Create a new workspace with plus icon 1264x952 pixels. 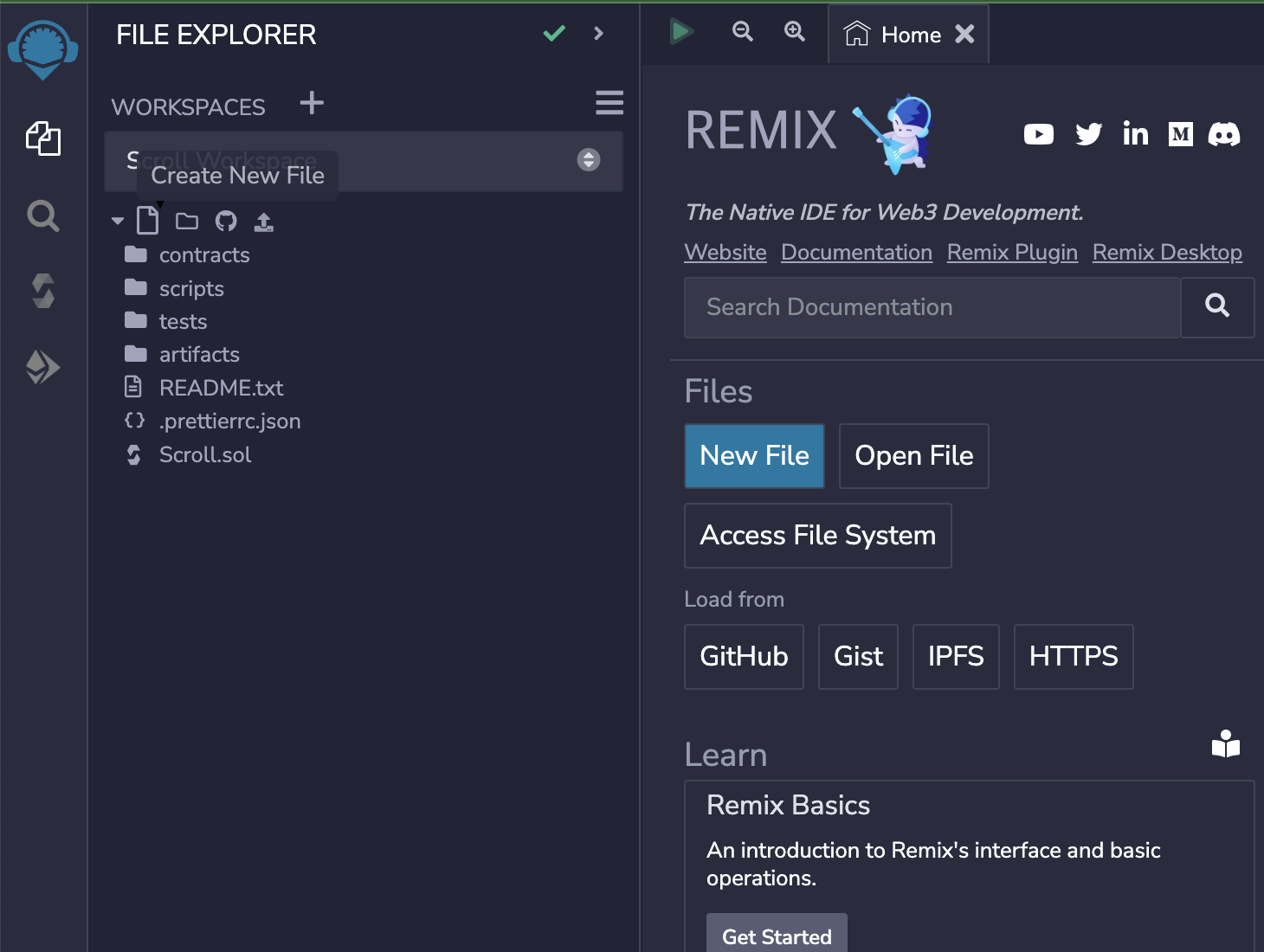coord(312,103)
